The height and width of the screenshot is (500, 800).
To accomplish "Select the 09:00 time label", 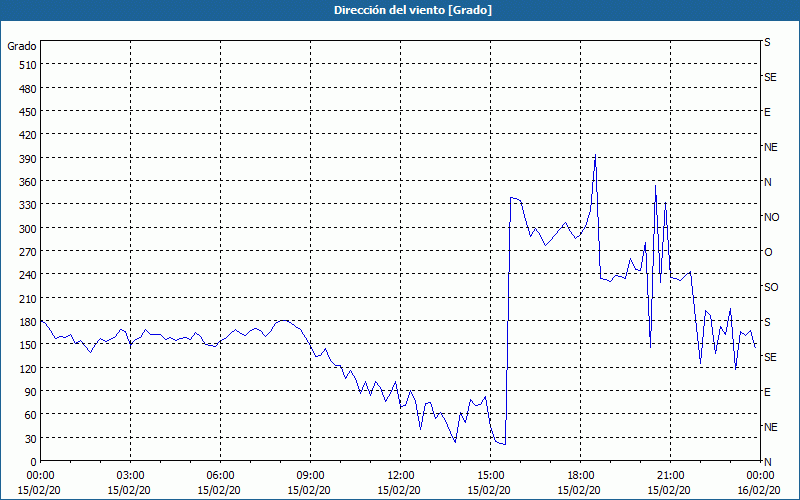I will tap(310, 476).
